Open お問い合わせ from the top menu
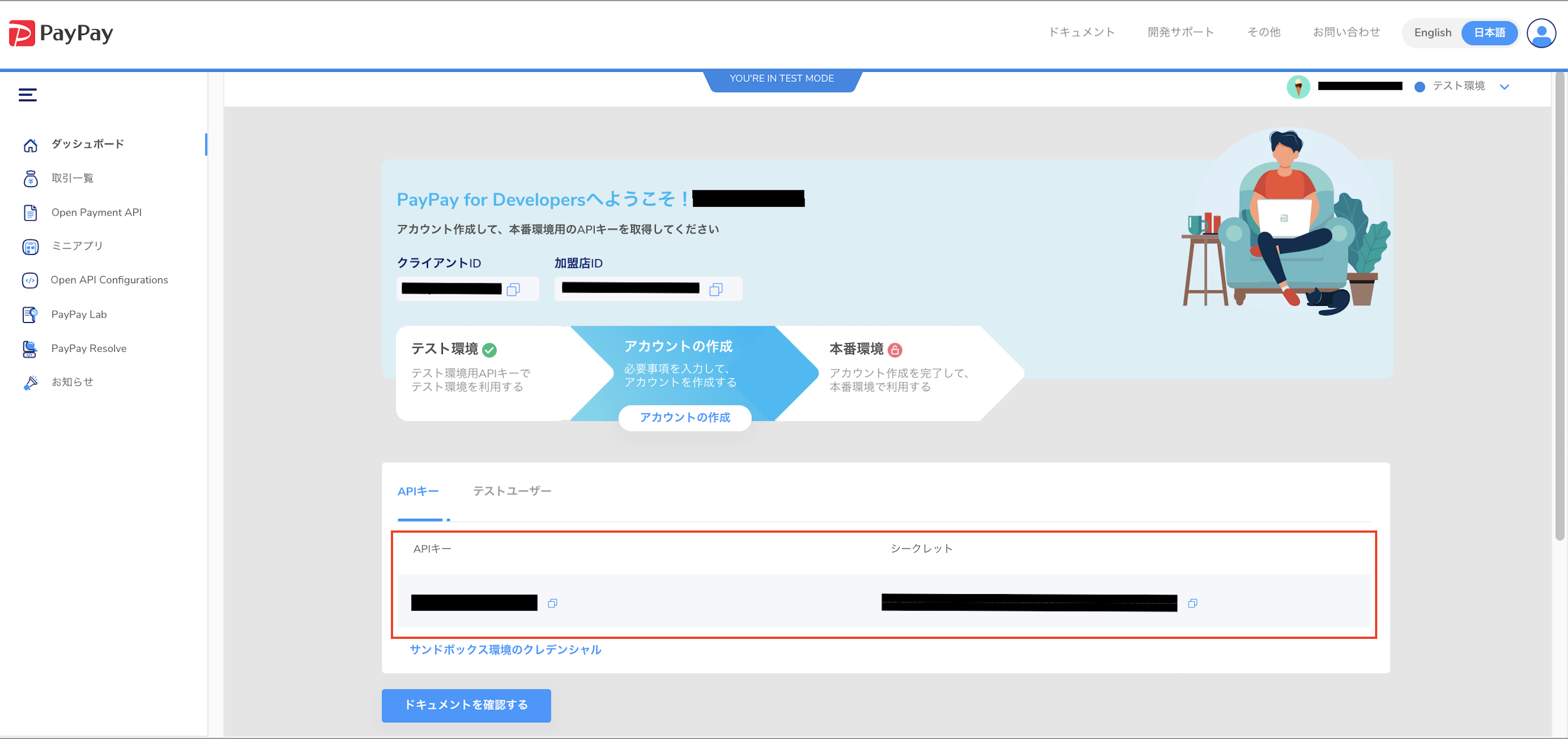The width and height of the screenshot is (1568, 739). [1346, 32]
